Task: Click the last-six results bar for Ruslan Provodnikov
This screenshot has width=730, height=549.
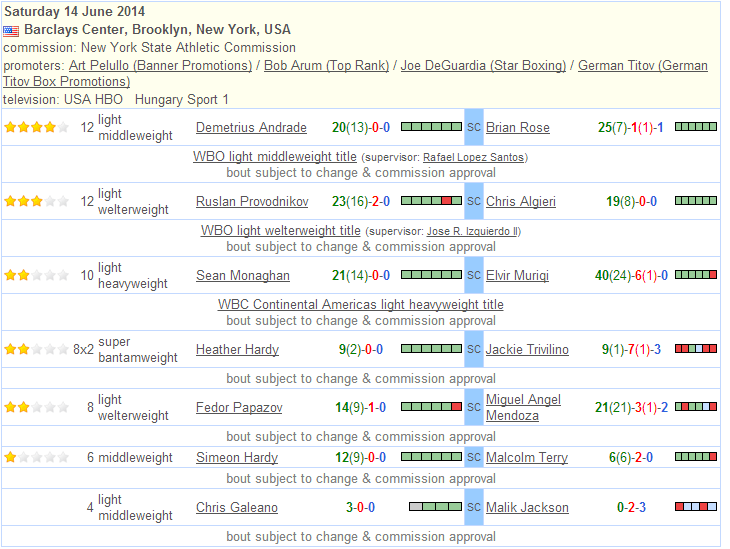Action: pos(431,201)
